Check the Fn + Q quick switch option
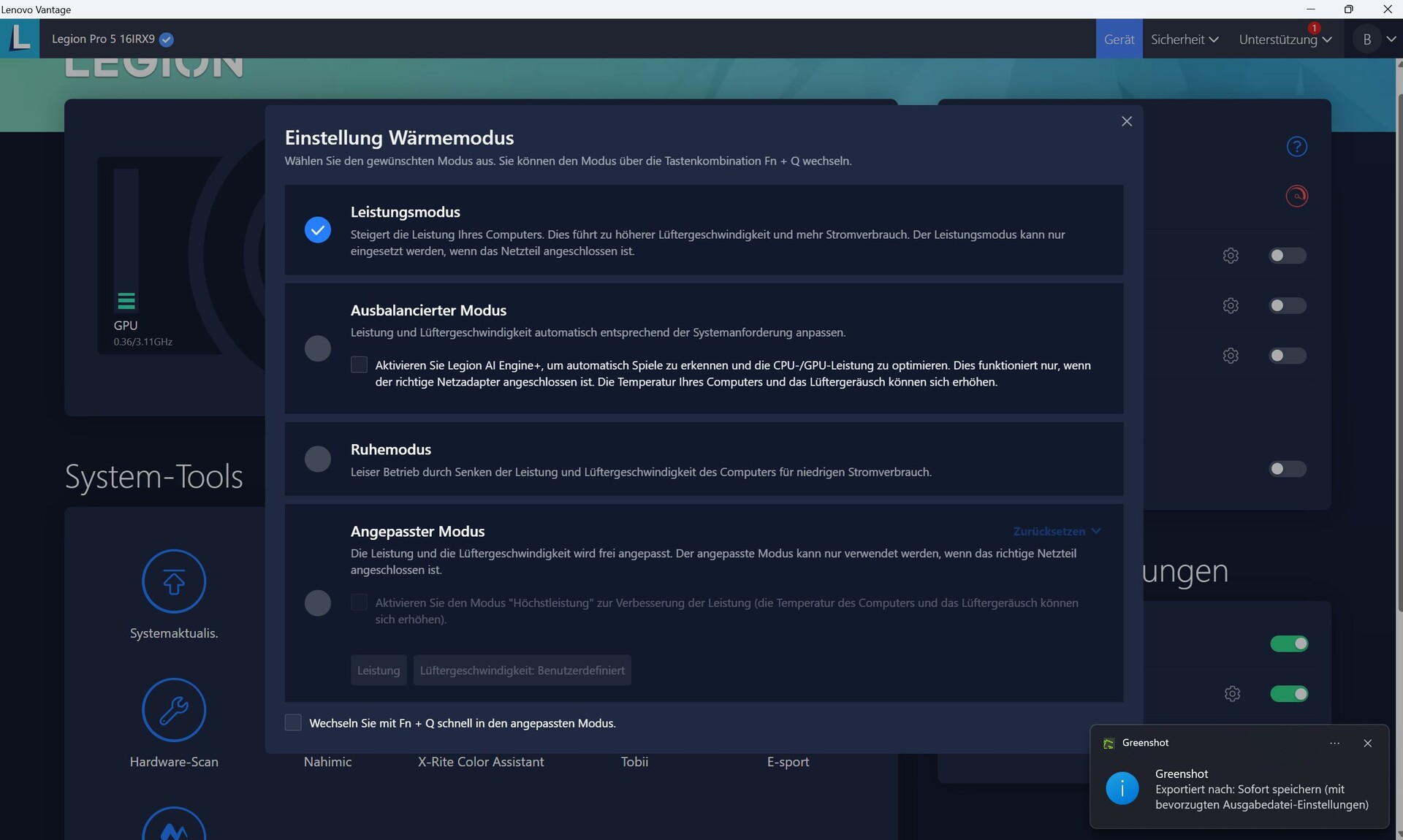 293,722
